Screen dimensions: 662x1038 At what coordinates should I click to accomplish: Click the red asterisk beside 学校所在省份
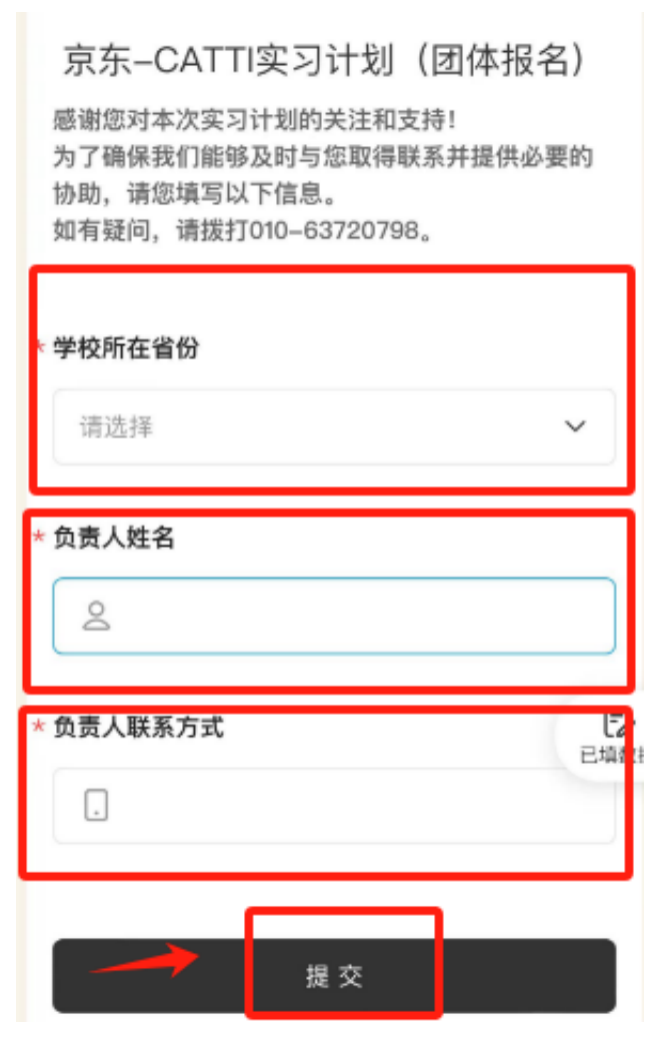(40, 346)
